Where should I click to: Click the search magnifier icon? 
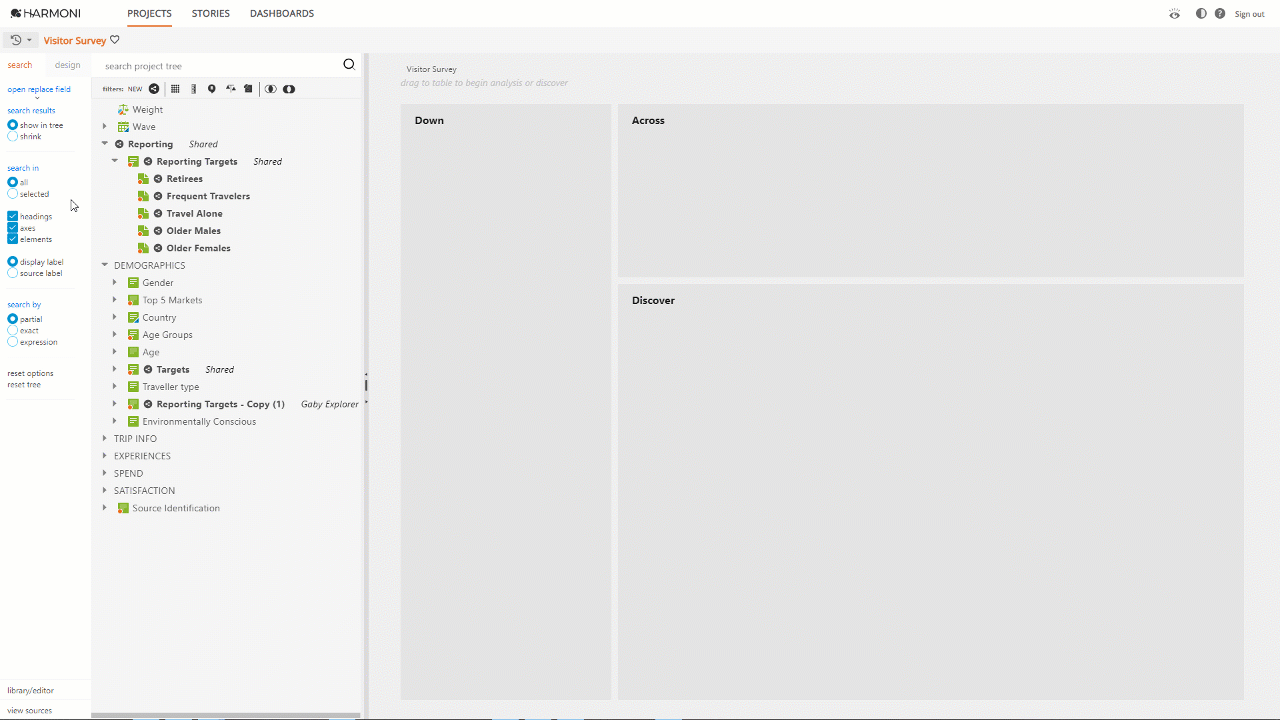tap(349, 64)
